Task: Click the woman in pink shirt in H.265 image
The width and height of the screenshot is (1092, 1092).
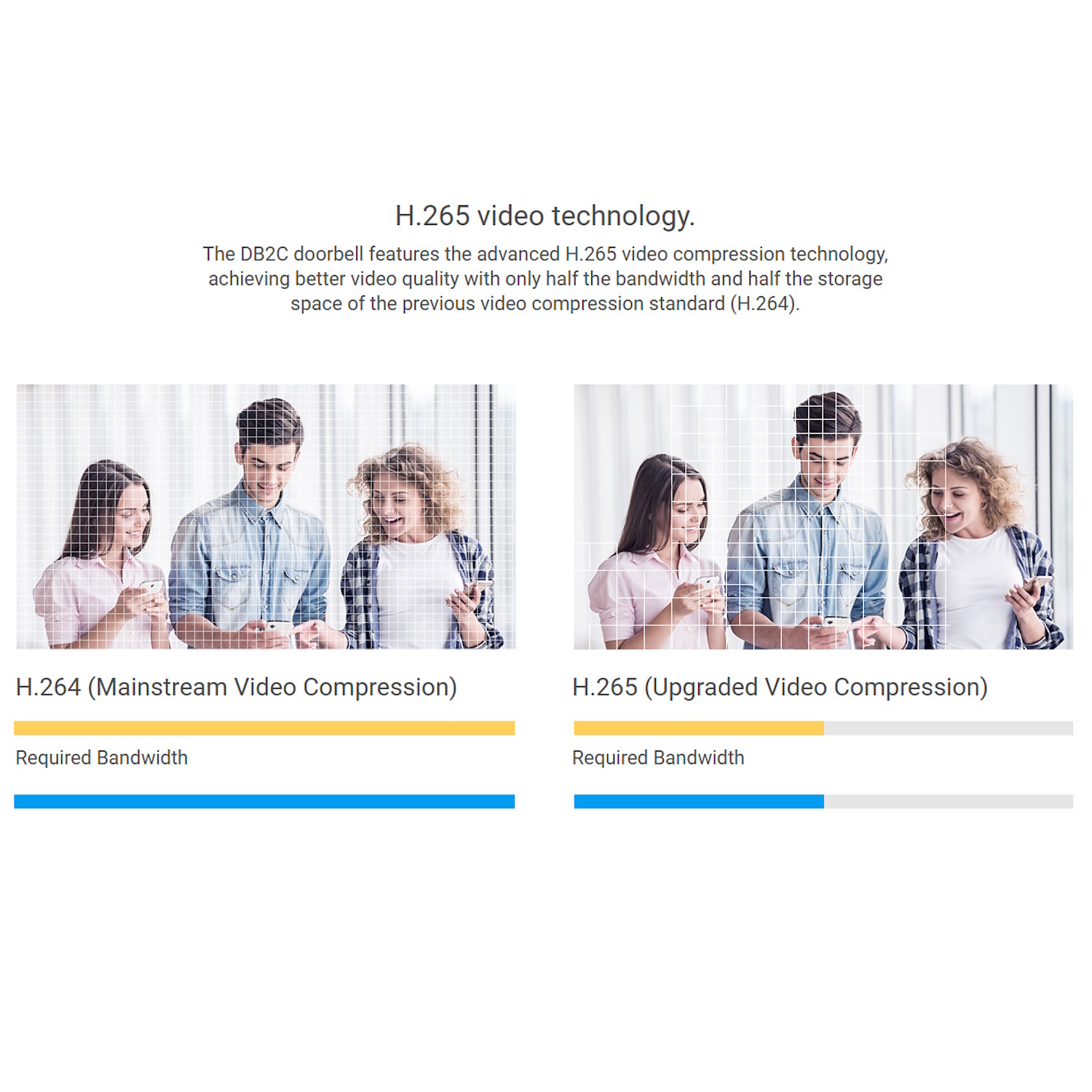Action: [x=659, y=553]
